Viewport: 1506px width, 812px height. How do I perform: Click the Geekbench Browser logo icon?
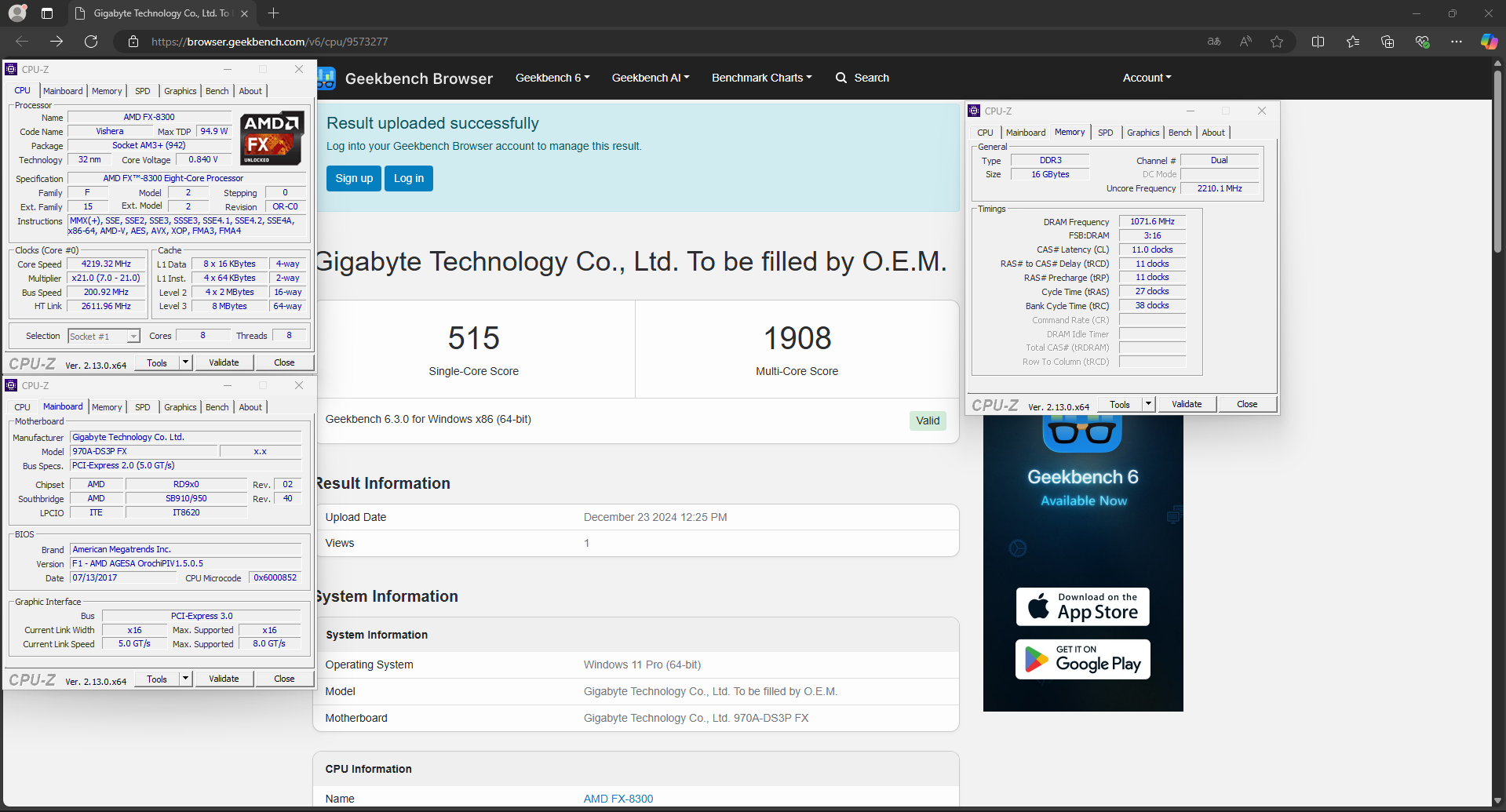326,78
